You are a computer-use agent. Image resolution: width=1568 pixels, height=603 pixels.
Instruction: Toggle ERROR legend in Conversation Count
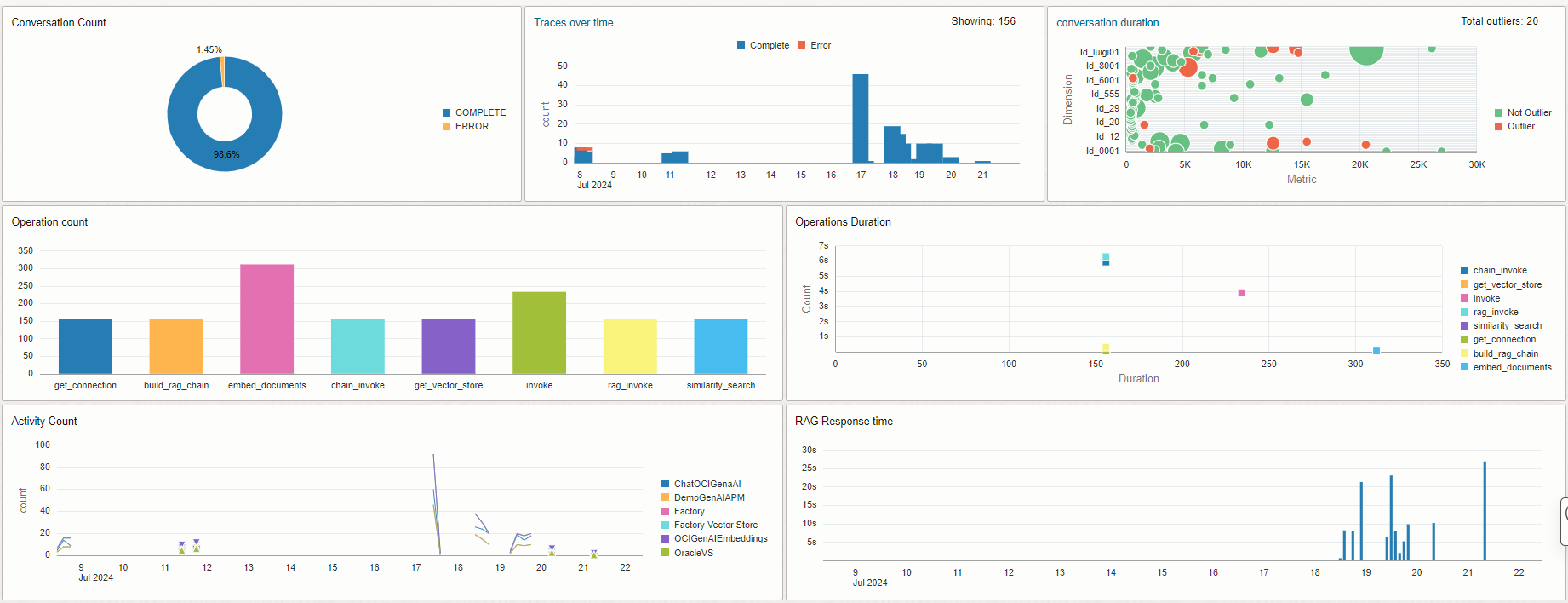[x=466, y=126]
